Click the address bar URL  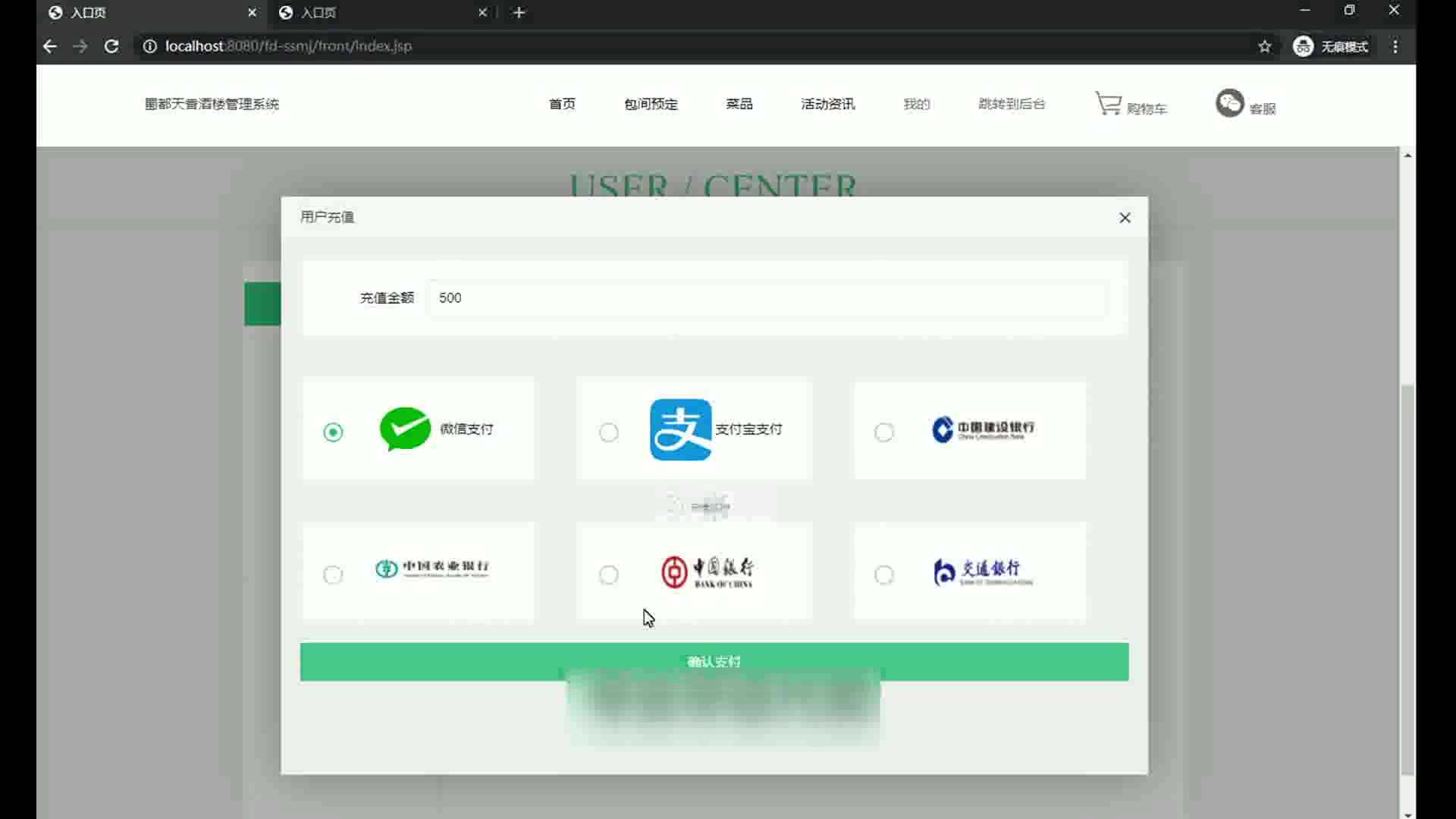point(288,46)
